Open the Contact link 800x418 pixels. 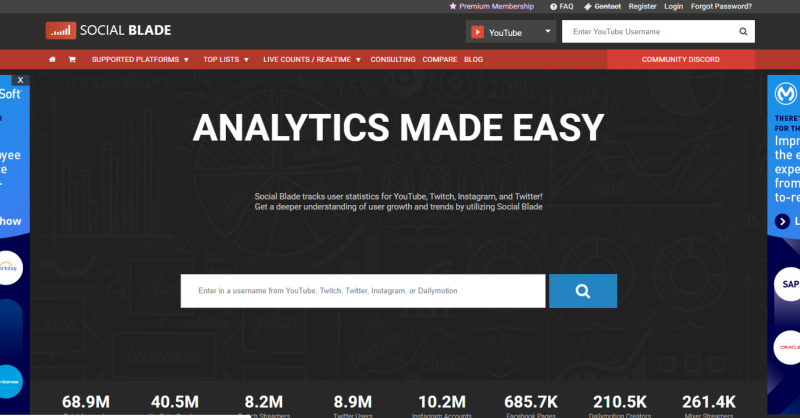(x=608, y=7)
